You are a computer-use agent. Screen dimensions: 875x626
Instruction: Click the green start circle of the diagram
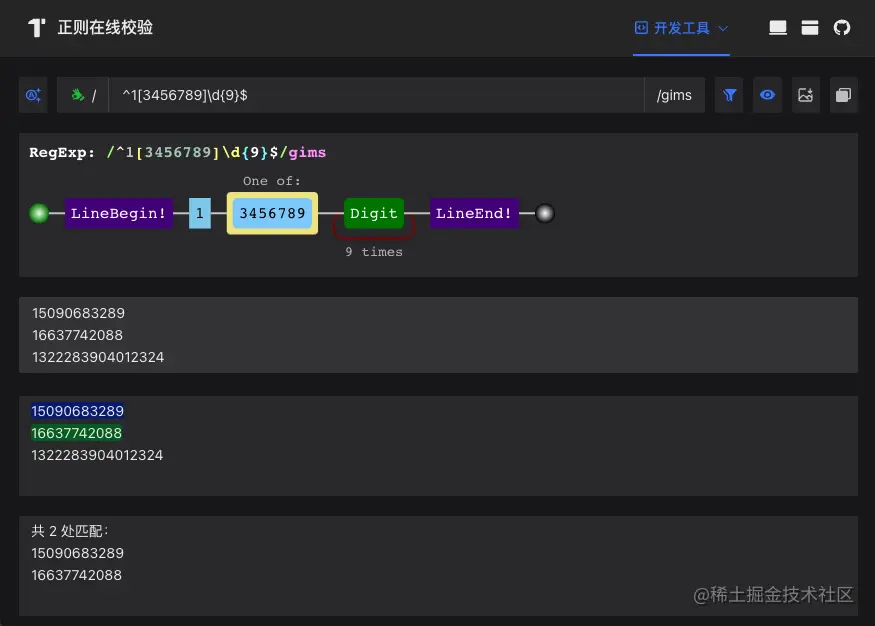click(39, 213)
